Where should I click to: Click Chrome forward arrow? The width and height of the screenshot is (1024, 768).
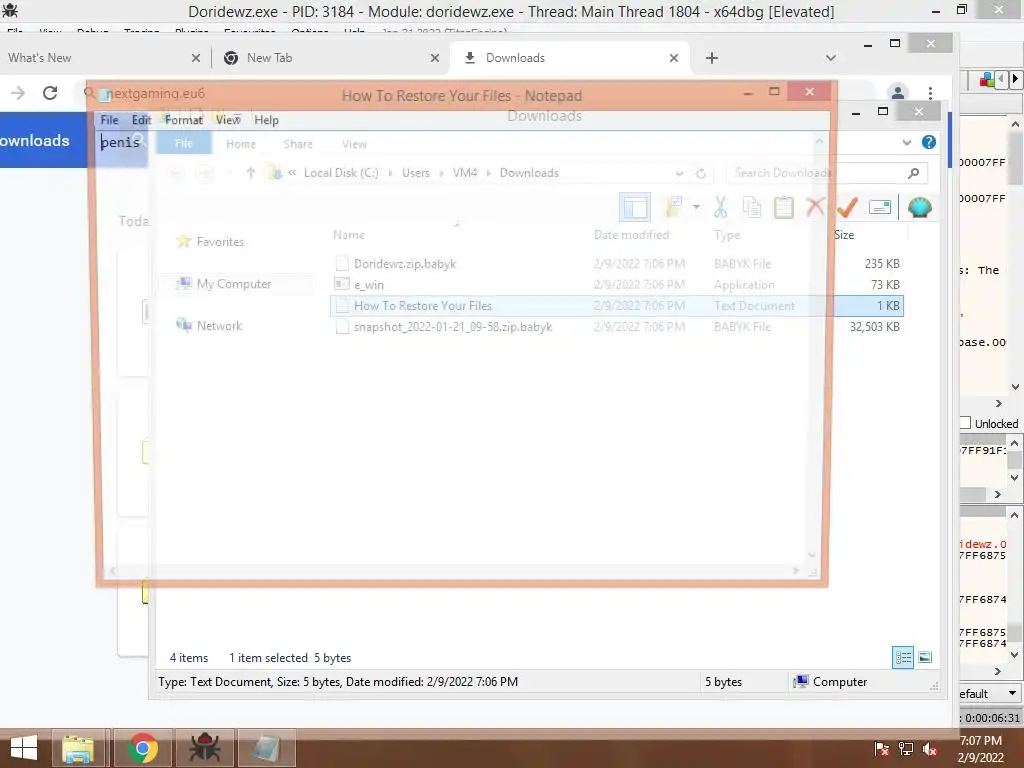click(18, 93)
